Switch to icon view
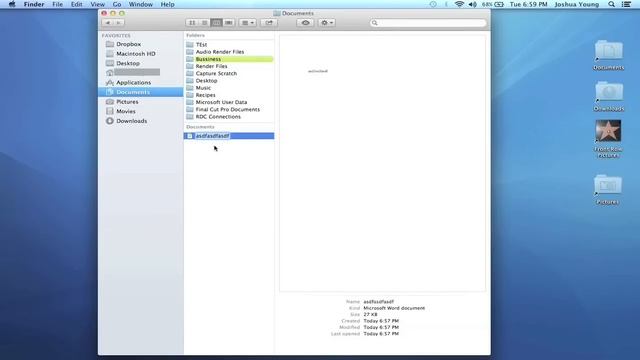 point(192,23)
